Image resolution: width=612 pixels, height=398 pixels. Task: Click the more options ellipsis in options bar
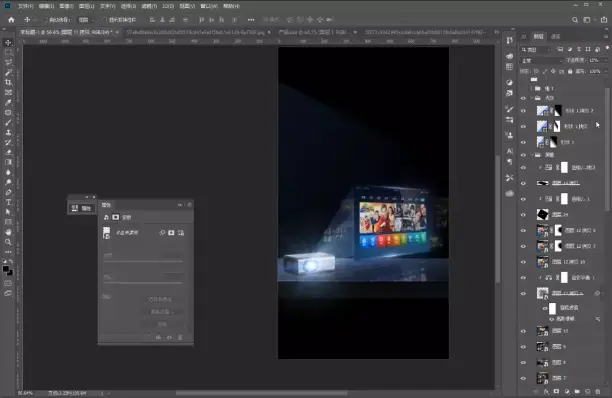(251, 20)
